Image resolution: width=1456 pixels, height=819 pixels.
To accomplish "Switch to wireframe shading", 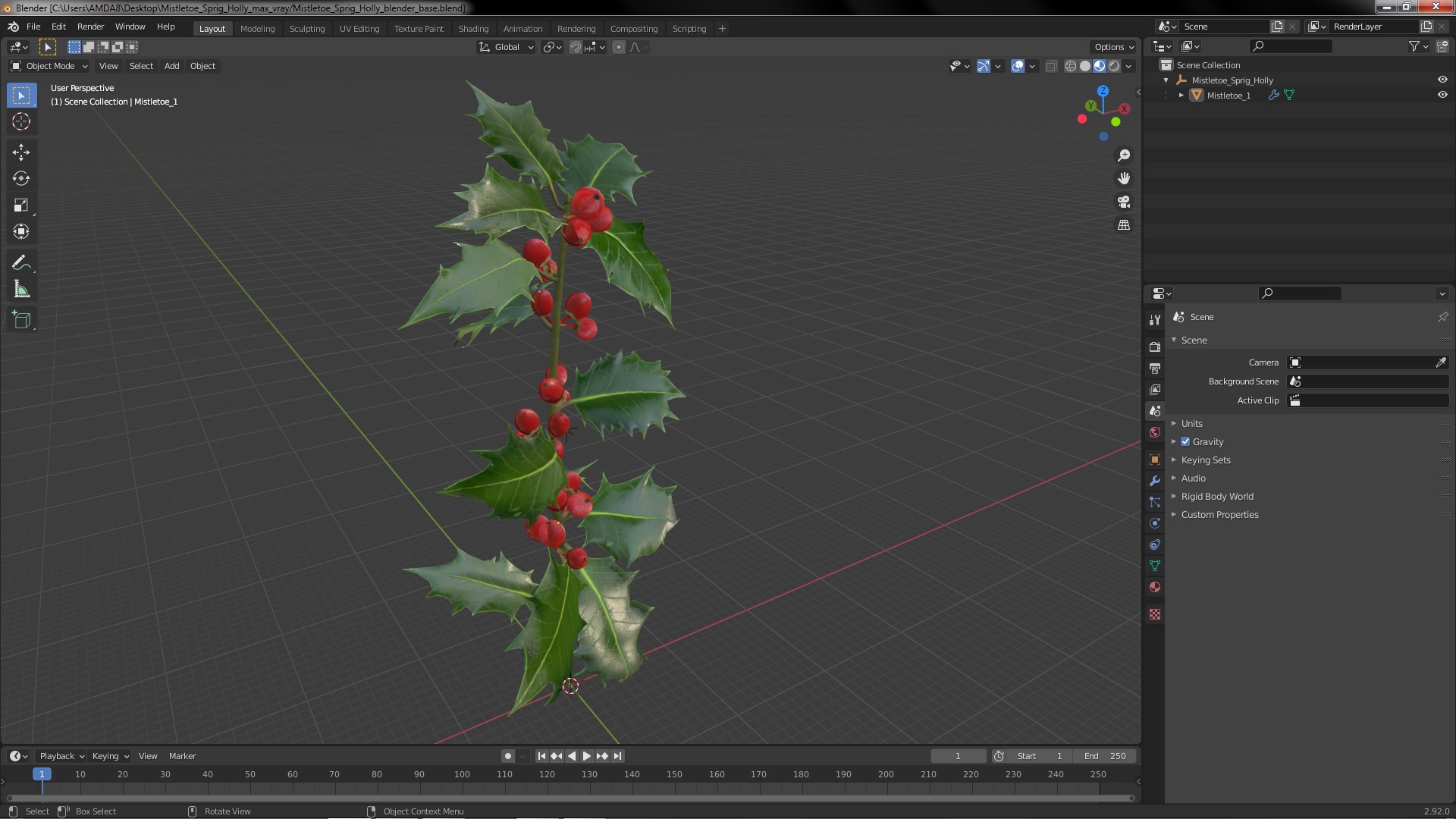I will tap(1071, 66).
